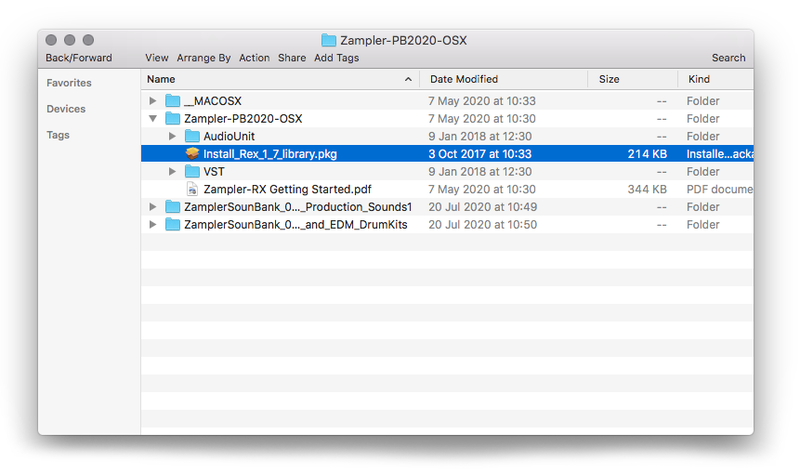Select the __MACOSX folder name
The width and height of the screenshot is (800, 473).
213,101
